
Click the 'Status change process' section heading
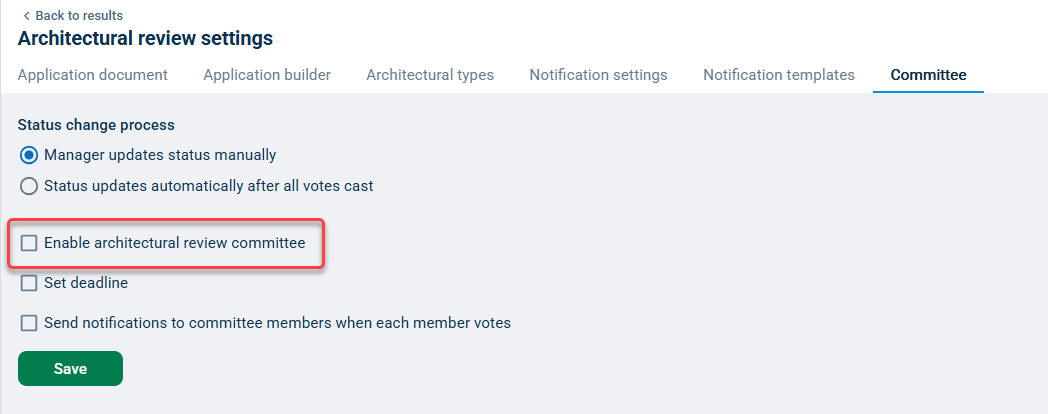point(96,125)
